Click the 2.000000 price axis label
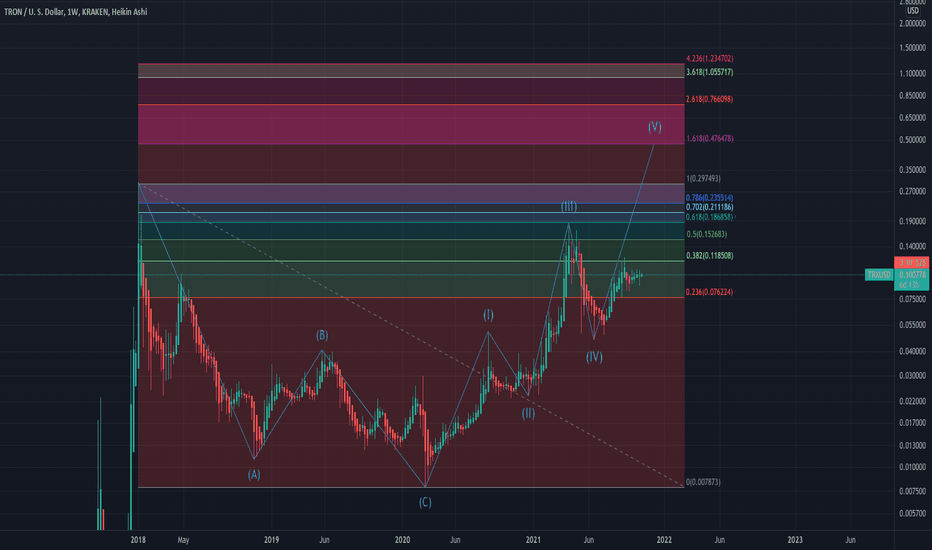 click(912, 24)
